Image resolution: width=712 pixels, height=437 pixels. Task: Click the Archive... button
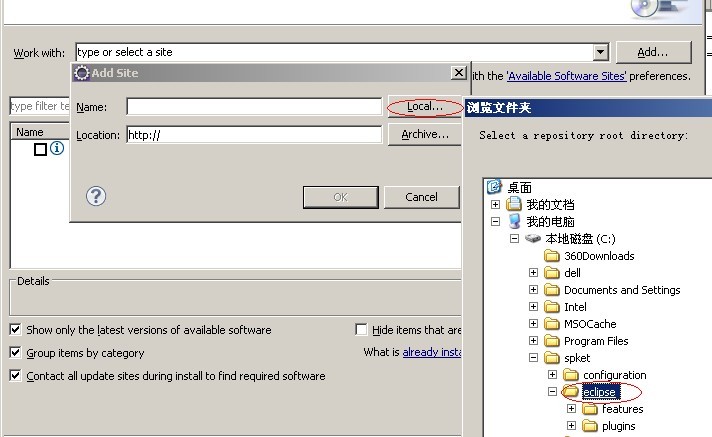click(424, 134)
